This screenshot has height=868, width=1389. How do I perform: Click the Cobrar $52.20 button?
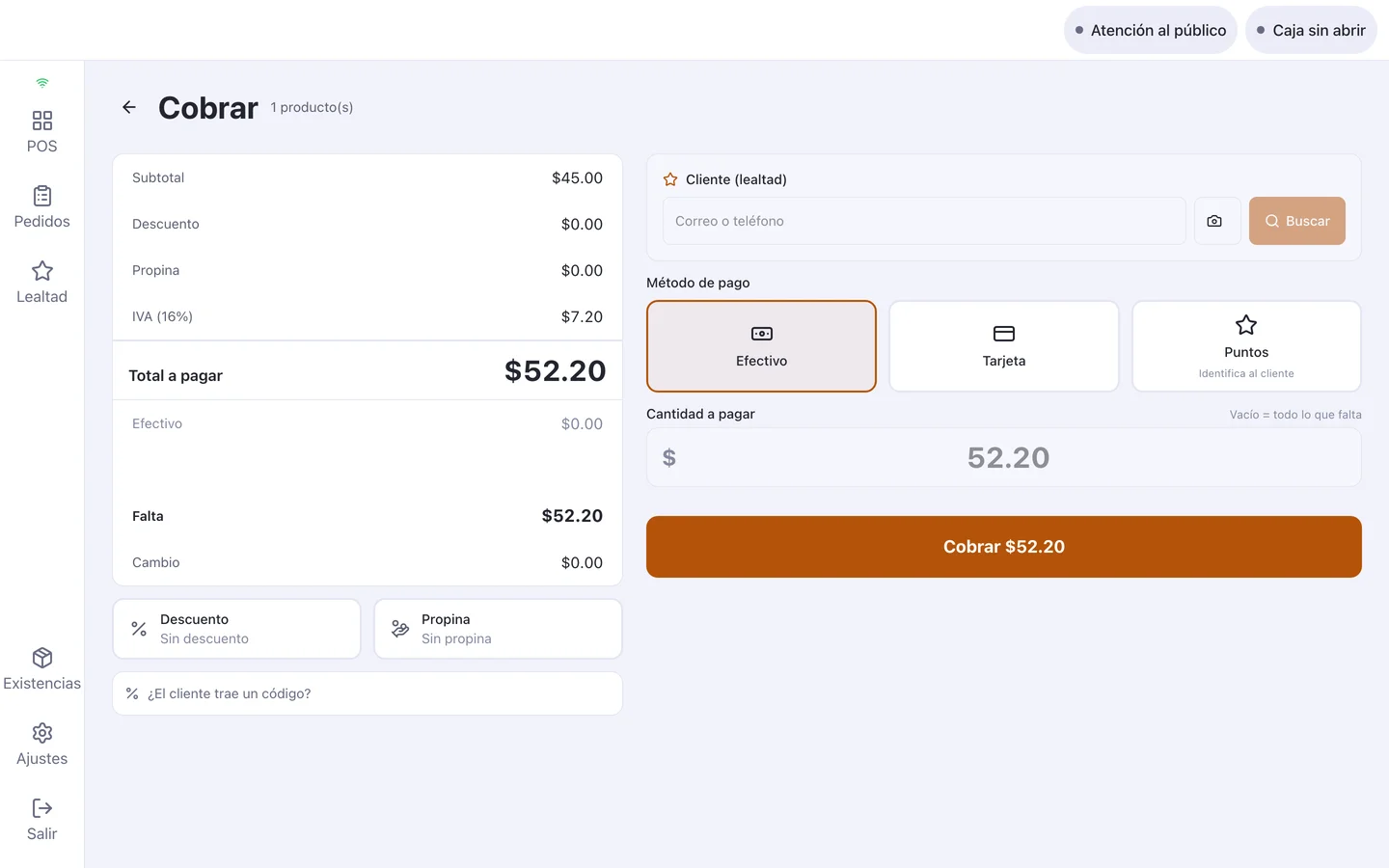pos(1004,547)
